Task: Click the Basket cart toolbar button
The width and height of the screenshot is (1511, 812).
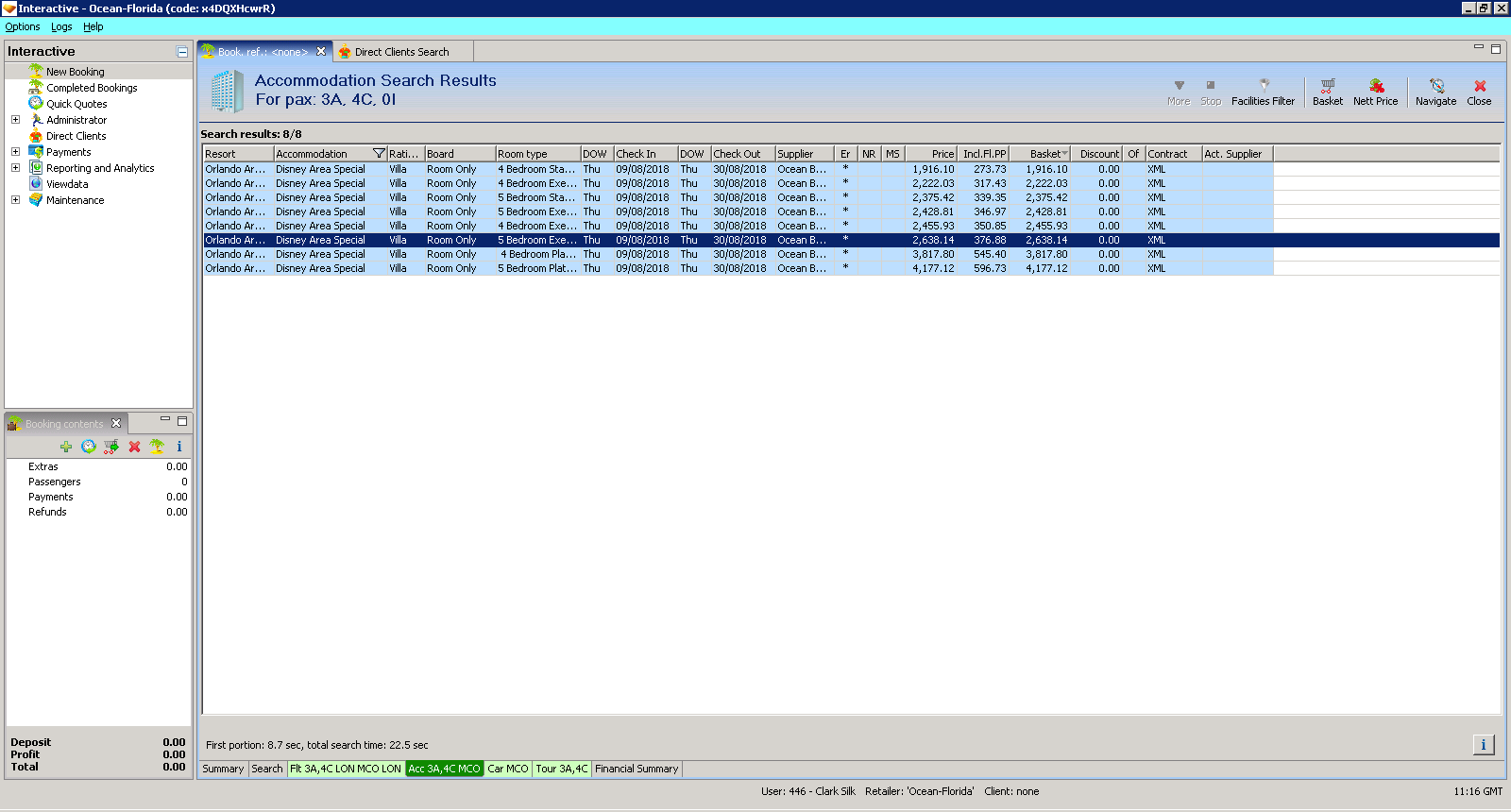Action: [1328, 93]
